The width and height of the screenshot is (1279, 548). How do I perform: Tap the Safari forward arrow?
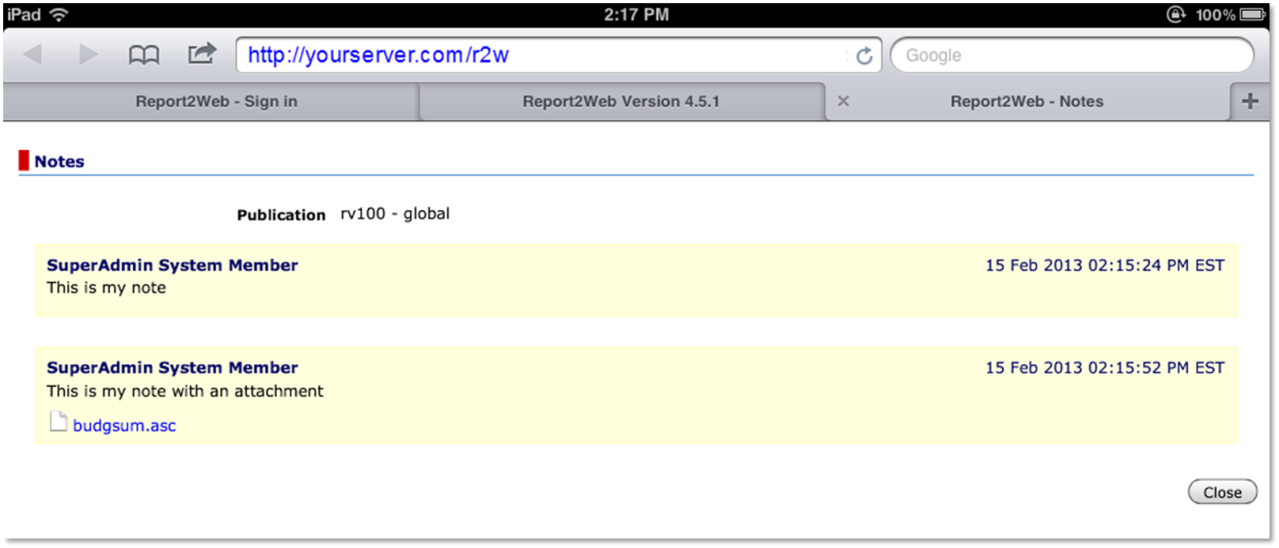coord(89,55)
